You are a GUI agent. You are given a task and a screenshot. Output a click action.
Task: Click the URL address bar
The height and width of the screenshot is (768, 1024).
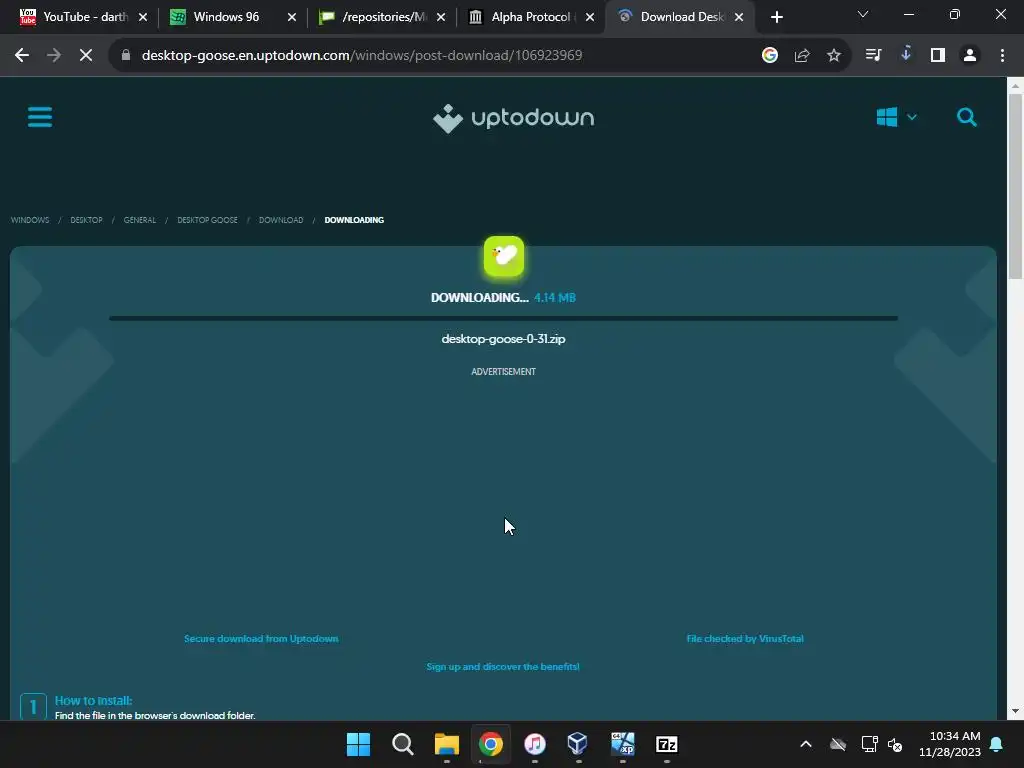pos(438,56)
